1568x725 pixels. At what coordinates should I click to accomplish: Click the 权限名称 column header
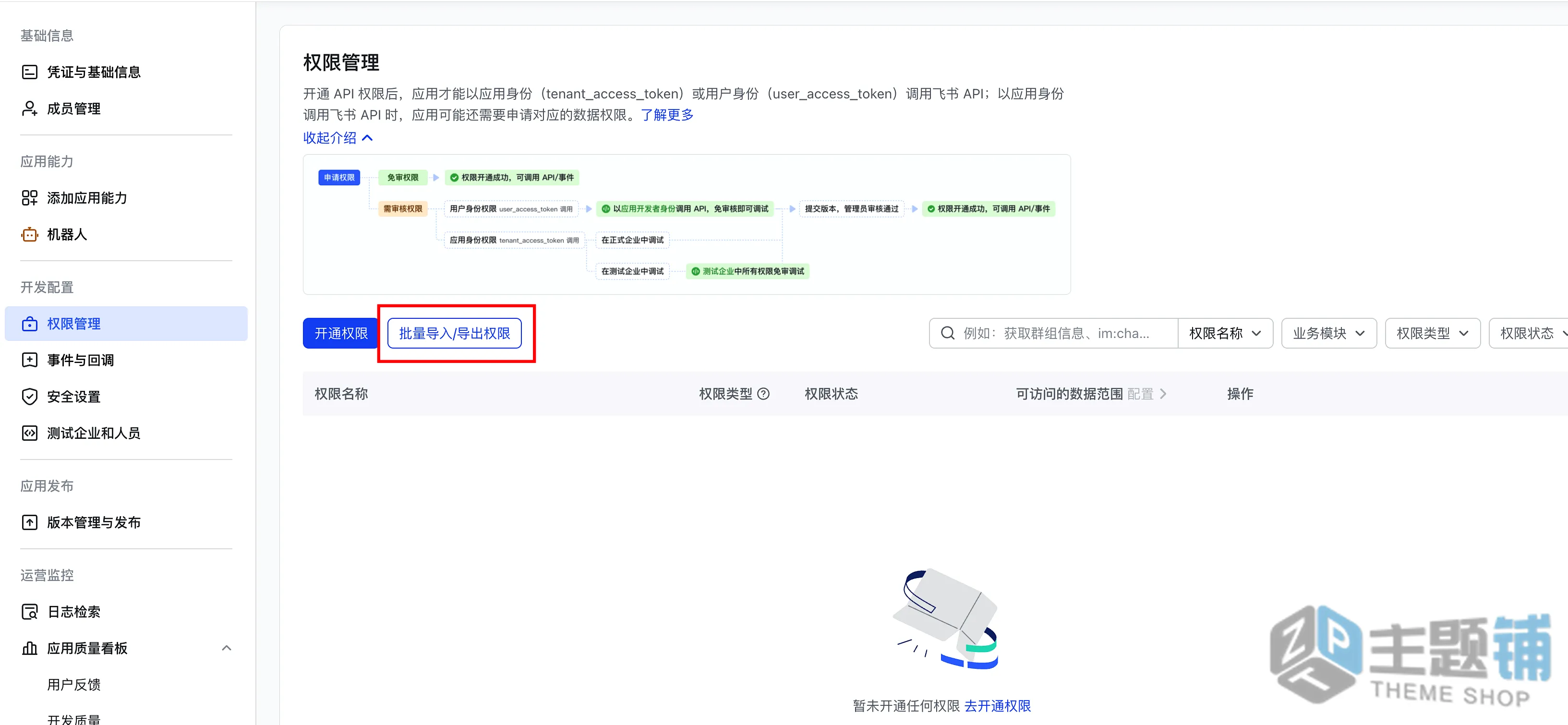pos(341,394)
